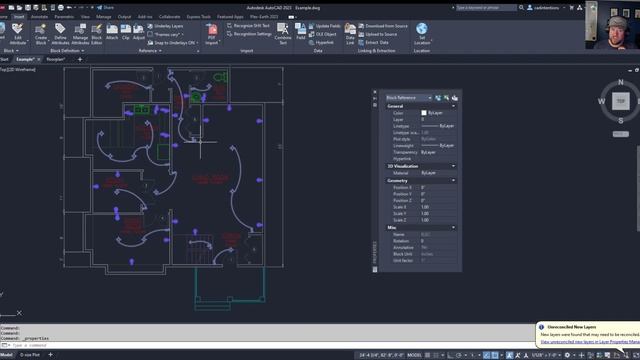Open the Output ribbon tab
Screen dimensions: 640x360
124,17
